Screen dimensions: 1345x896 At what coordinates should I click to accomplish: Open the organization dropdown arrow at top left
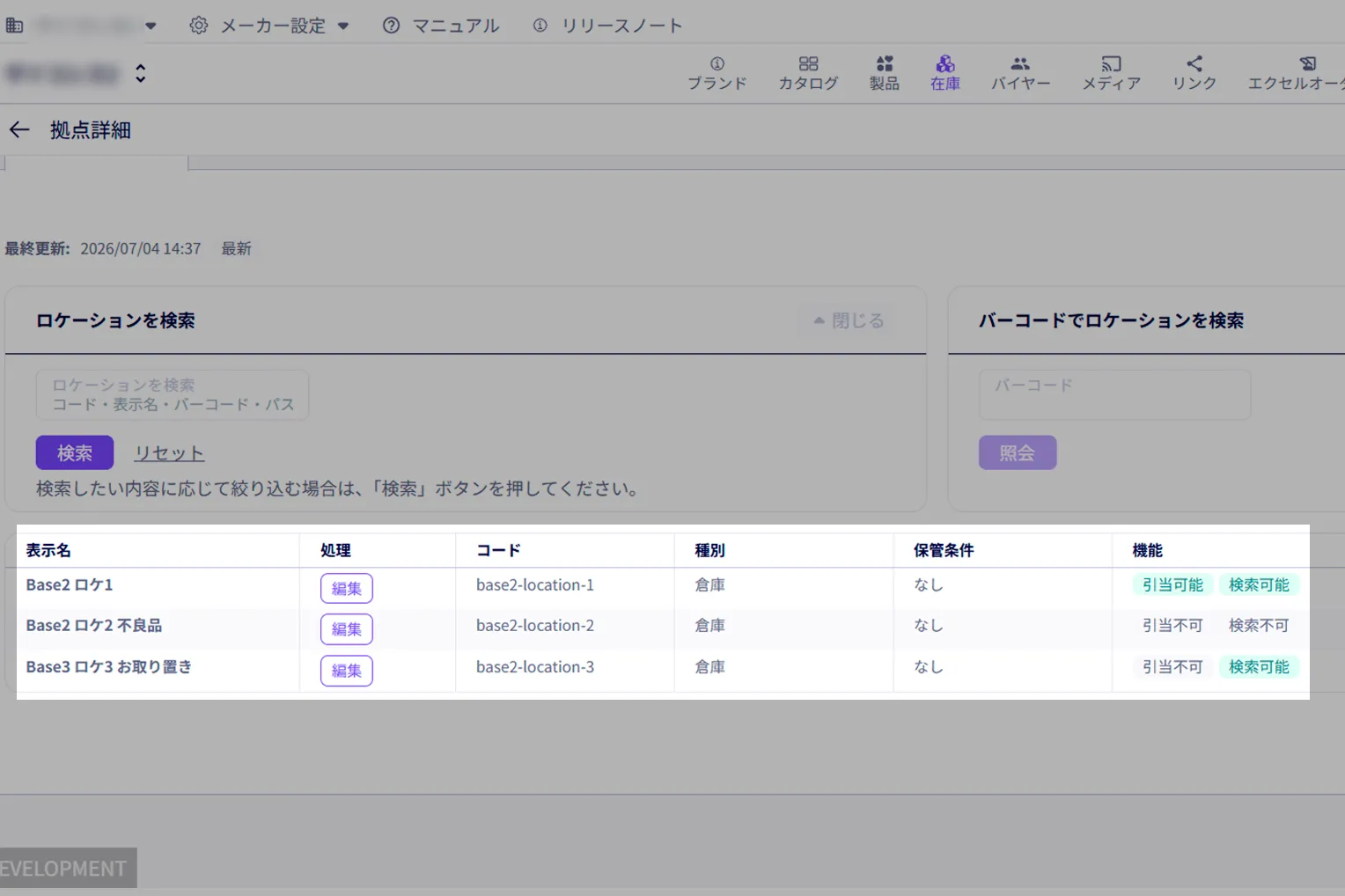coord(151,26)
